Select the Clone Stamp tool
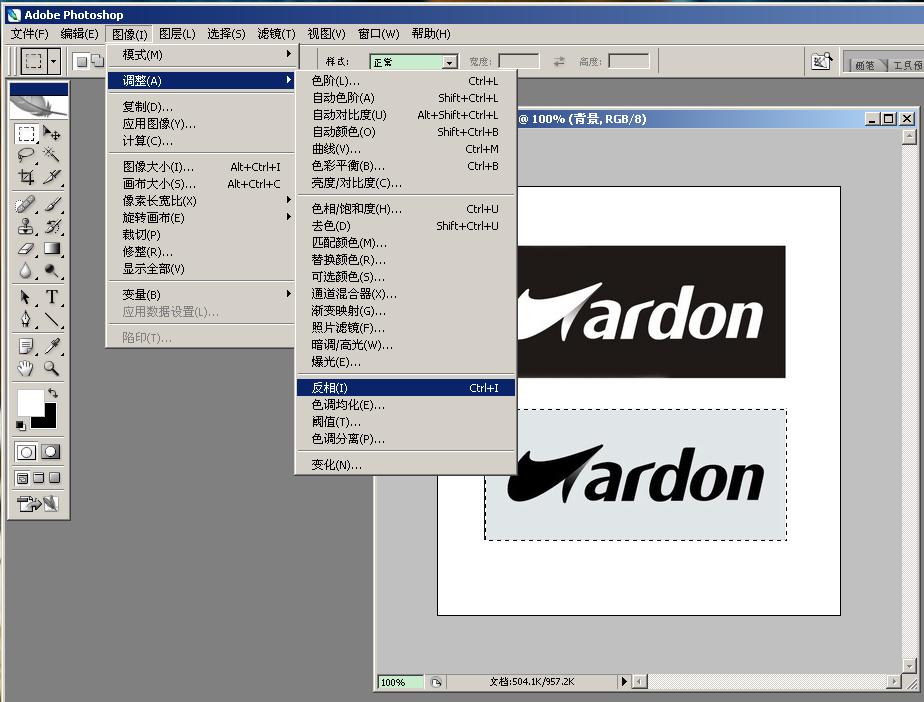The image size is (924, 702). tap(26, 226)
